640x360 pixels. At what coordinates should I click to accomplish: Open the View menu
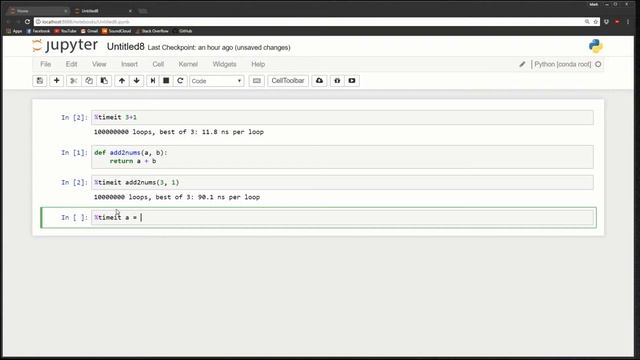coord(99,64)
